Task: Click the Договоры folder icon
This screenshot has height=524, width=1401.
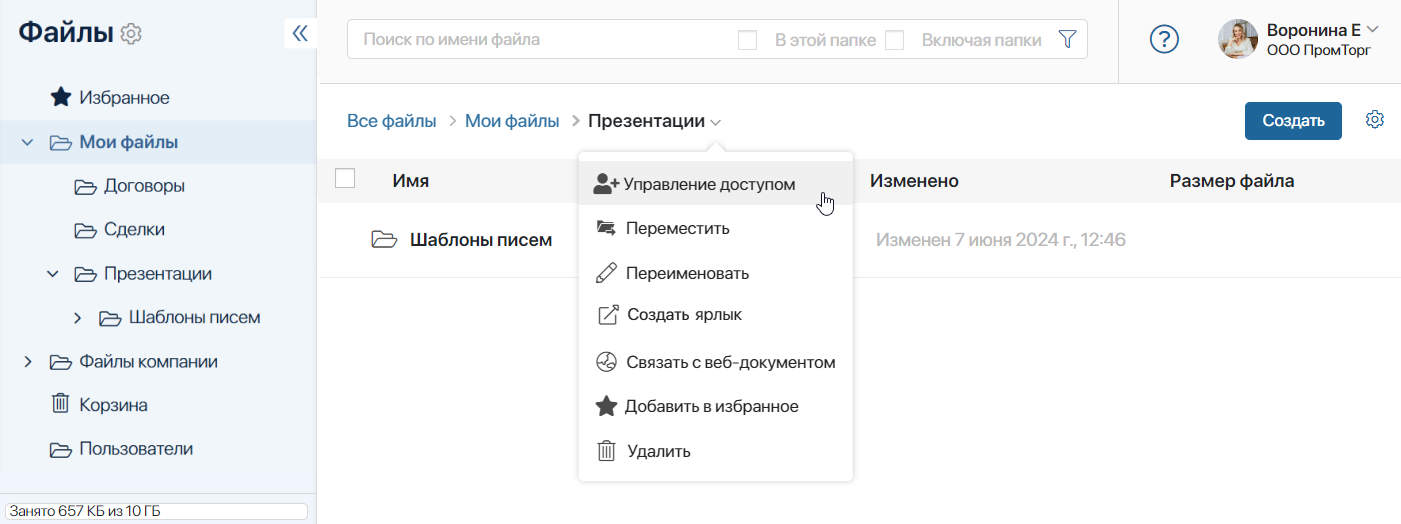Action: coord(85,186)
